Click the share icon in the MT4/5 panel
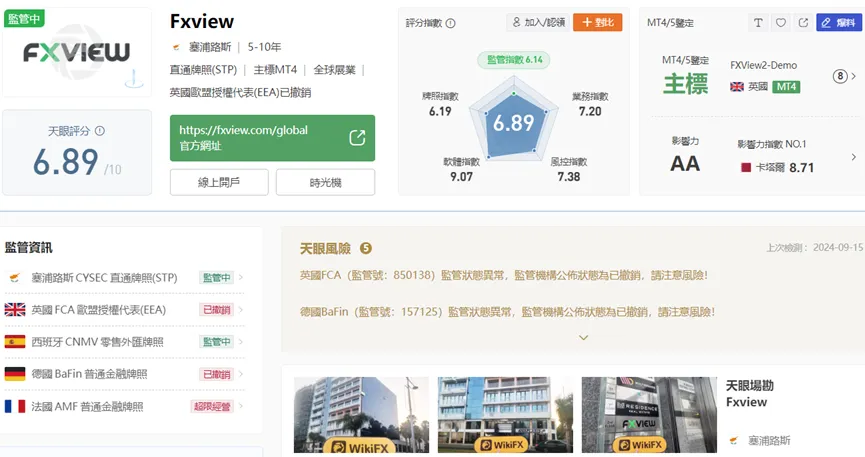This screenshot has width=865, height=457. point(803,23)
